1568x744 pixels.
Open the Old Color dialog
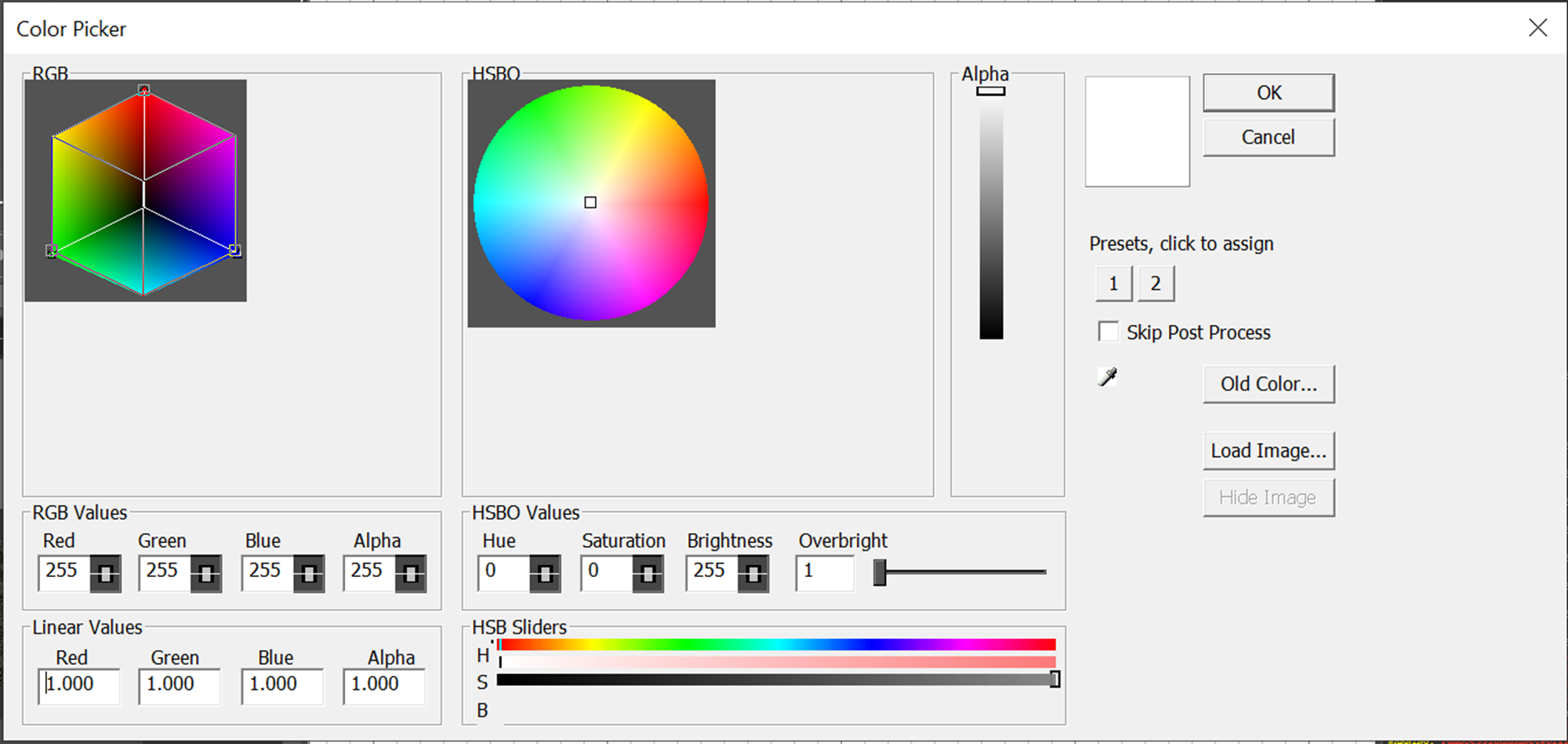1269,384
